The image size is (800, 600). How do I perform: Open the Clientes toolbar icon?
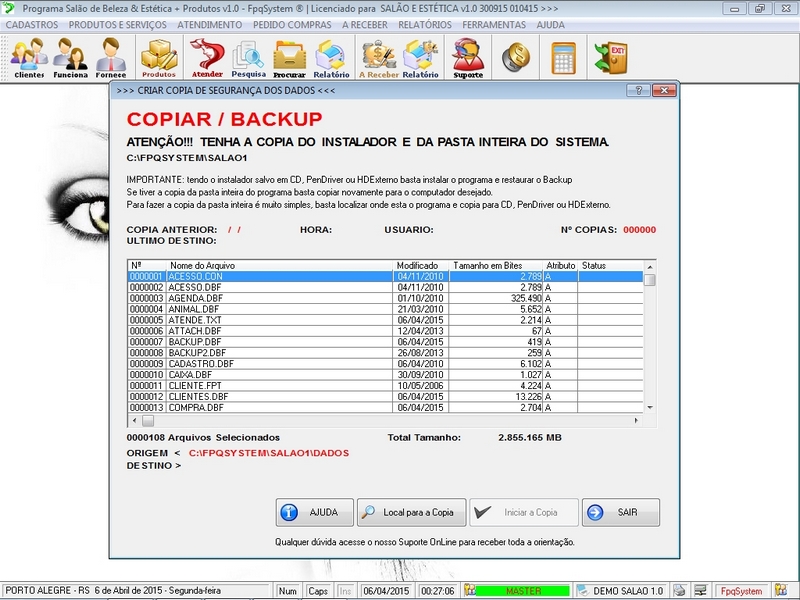pos(29,57)
